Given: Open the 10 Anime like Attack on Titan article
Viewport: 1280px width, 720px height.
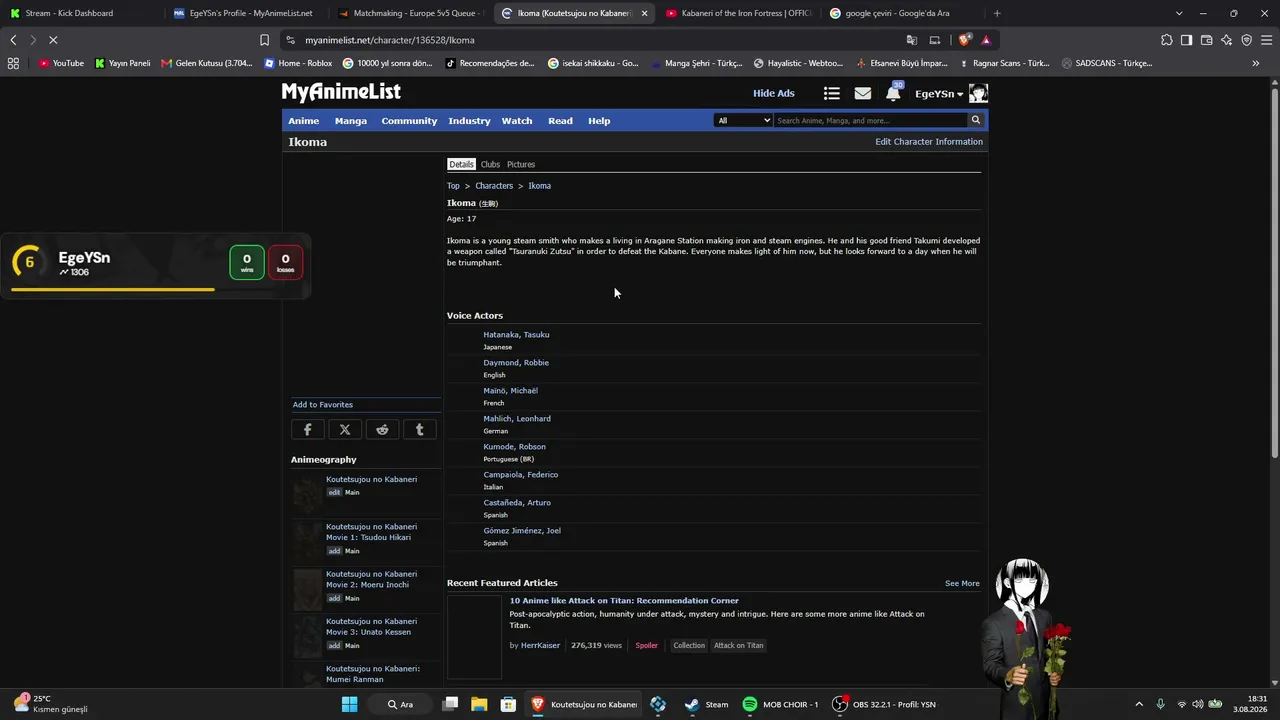Looking at the screenshot, I should coord(624,601).
